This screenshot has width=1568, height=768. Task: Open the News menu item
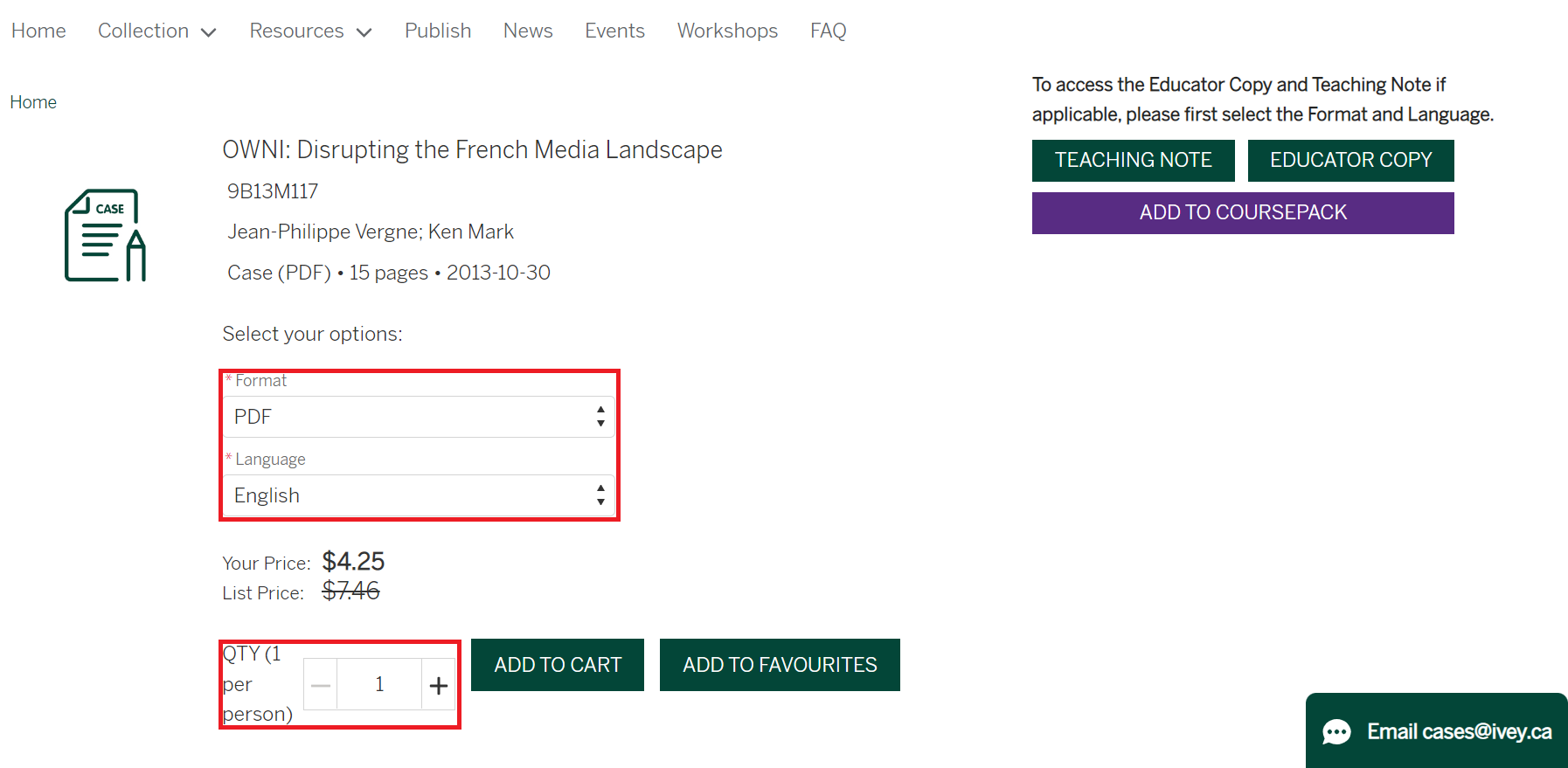pyautogui.click(x=528, y=31)
